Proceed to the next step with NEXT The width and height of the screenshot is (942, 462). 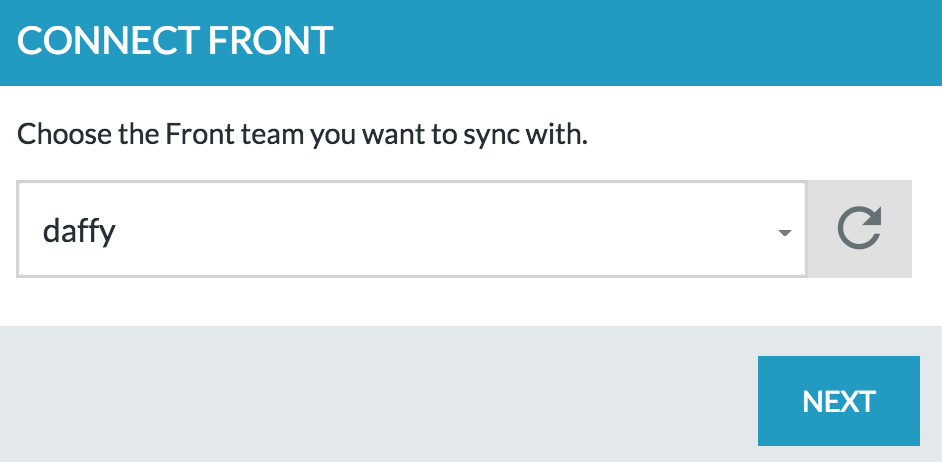coord(839,401)
